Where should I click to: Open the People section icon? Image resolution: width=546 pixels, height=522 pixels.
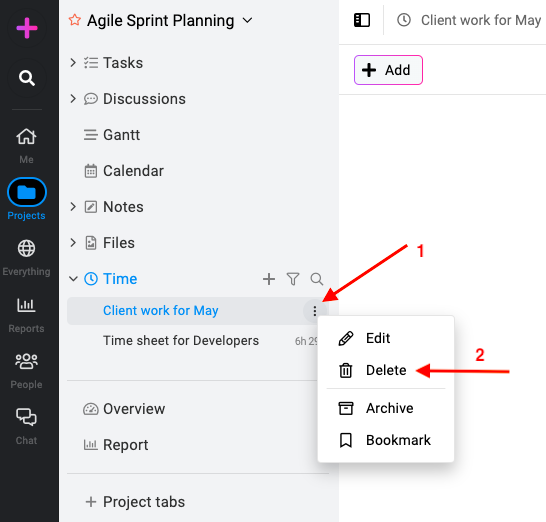coord(26,361)
